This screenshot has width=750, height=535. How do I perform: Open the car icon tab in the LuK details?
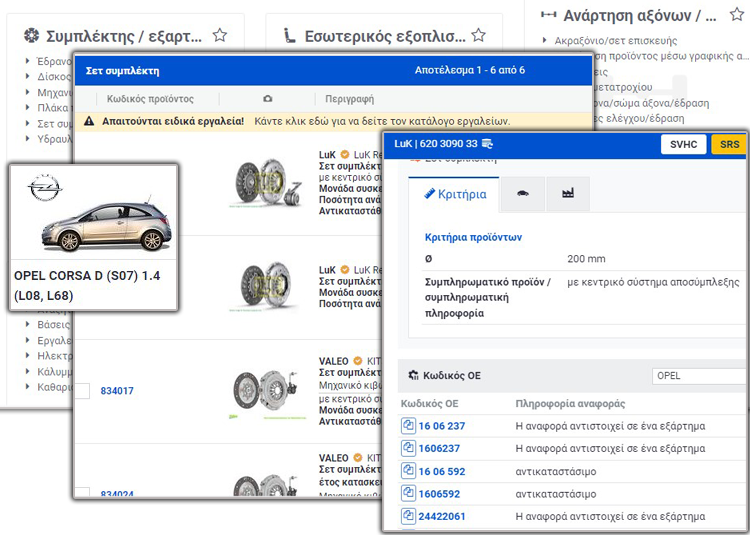tap(522, 194)
